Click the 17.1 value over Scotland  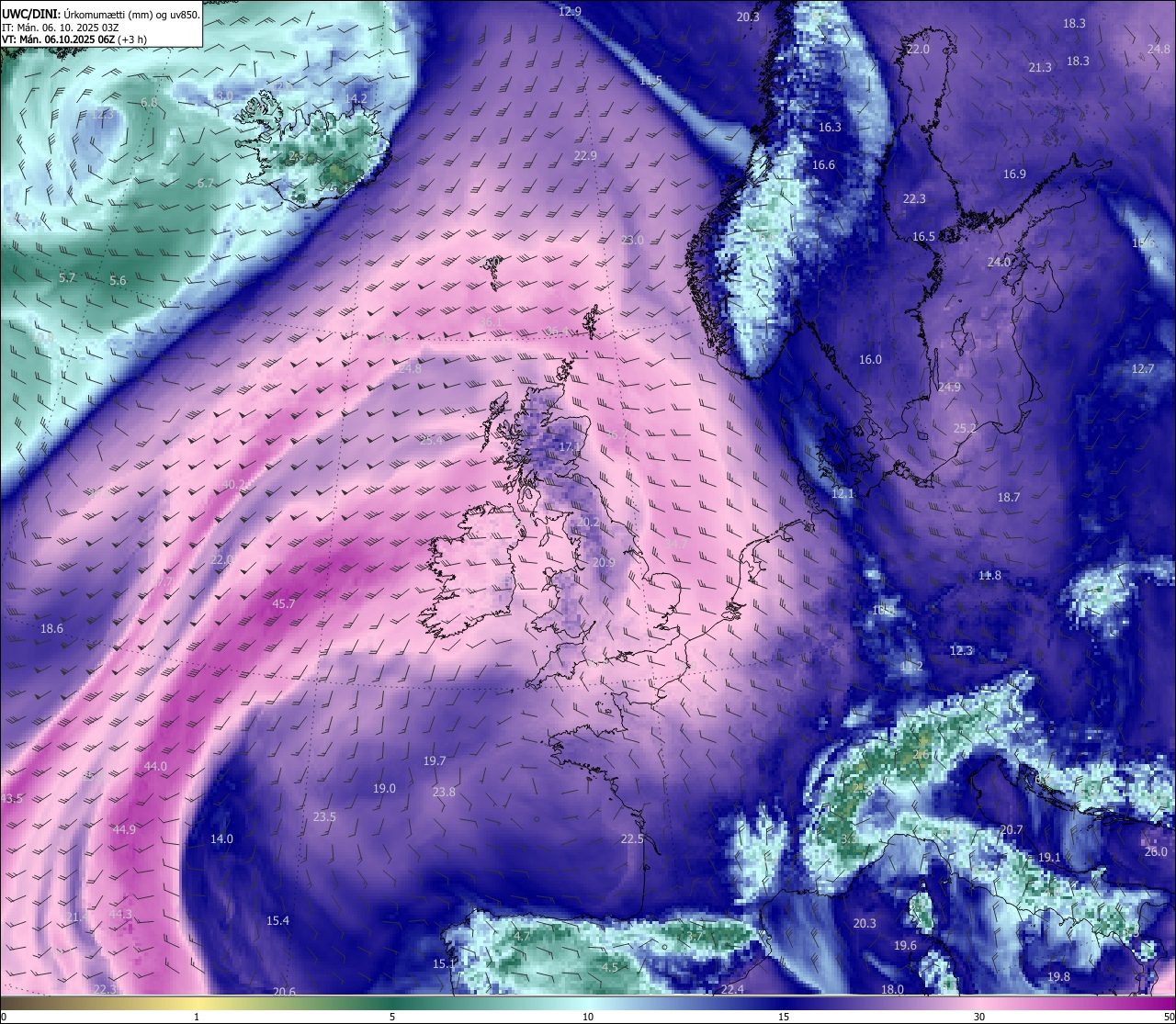click(571, 448)
